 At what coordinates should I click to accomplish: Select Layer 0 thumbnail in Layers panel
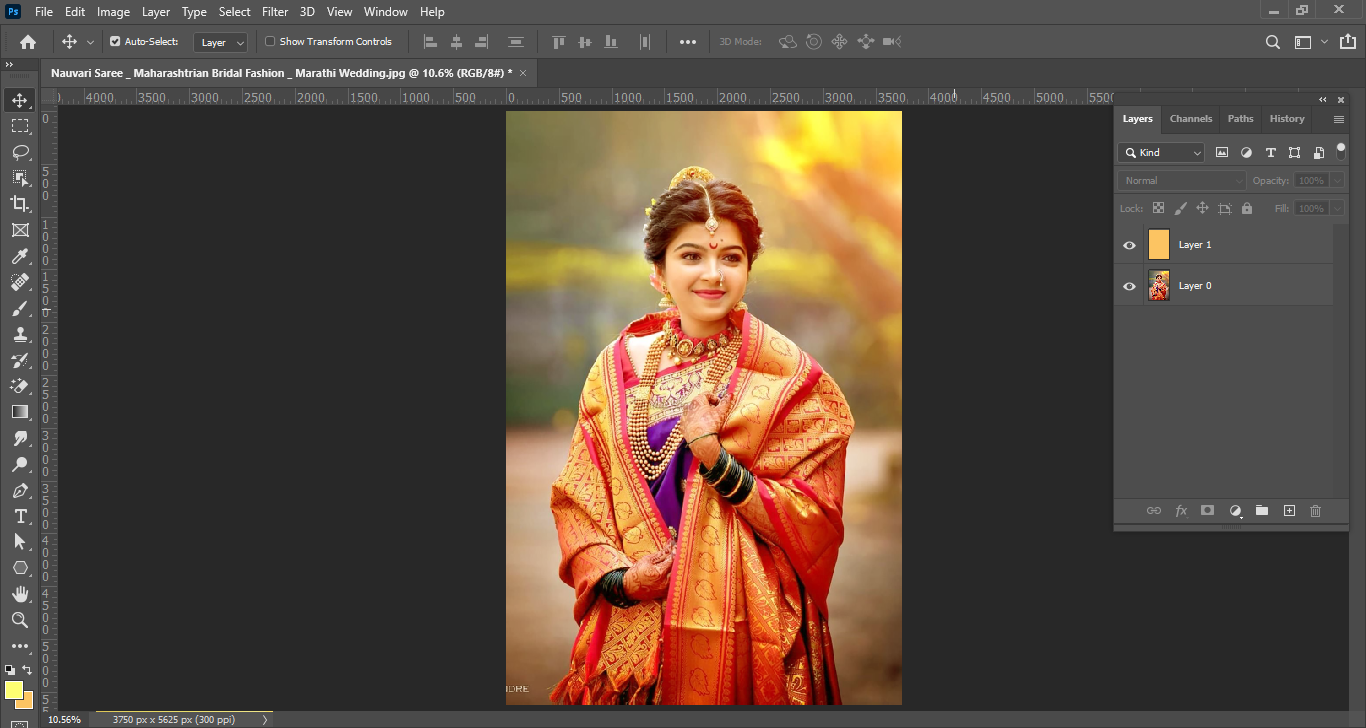(x=1159, y=286)
